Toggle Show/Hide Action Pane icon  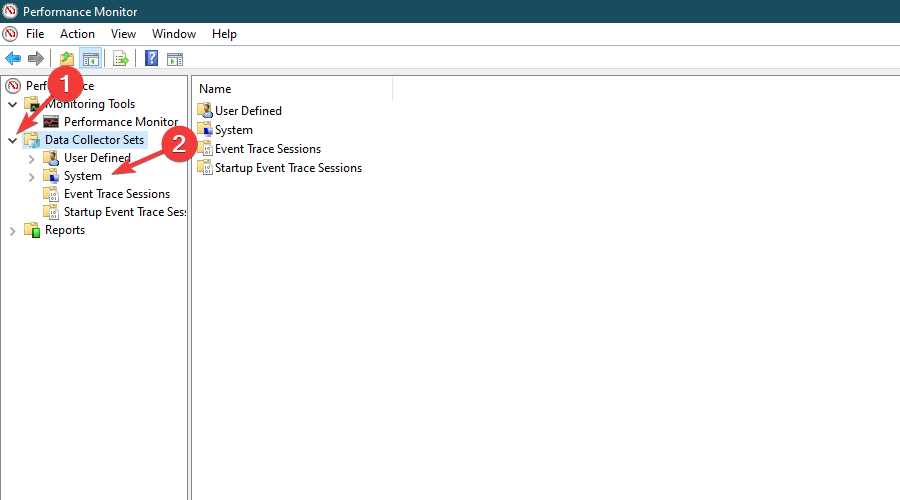click(175, 59)
